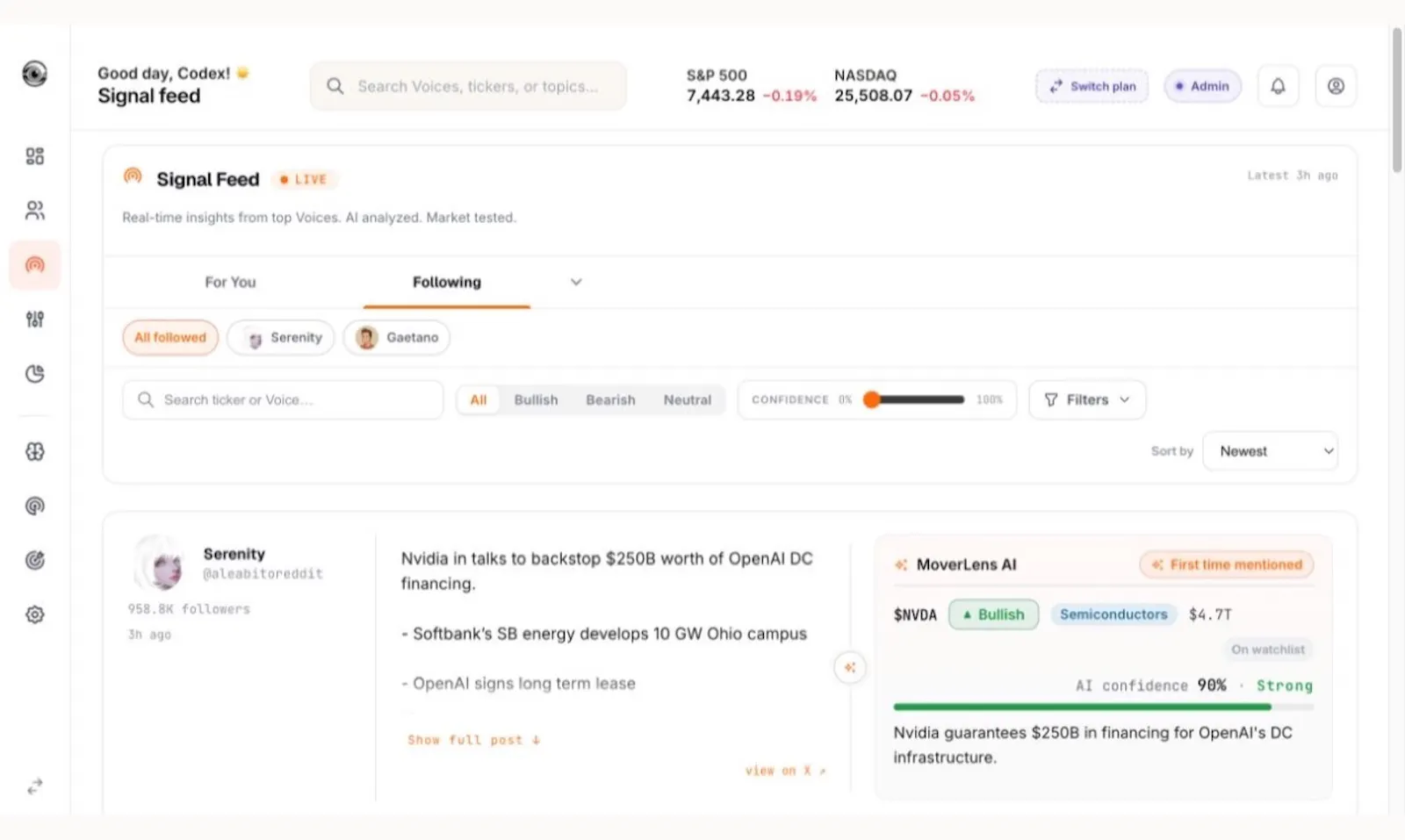Switch to the For You tab
This screenshot has height=840, width=1405.
pos(230,282)
